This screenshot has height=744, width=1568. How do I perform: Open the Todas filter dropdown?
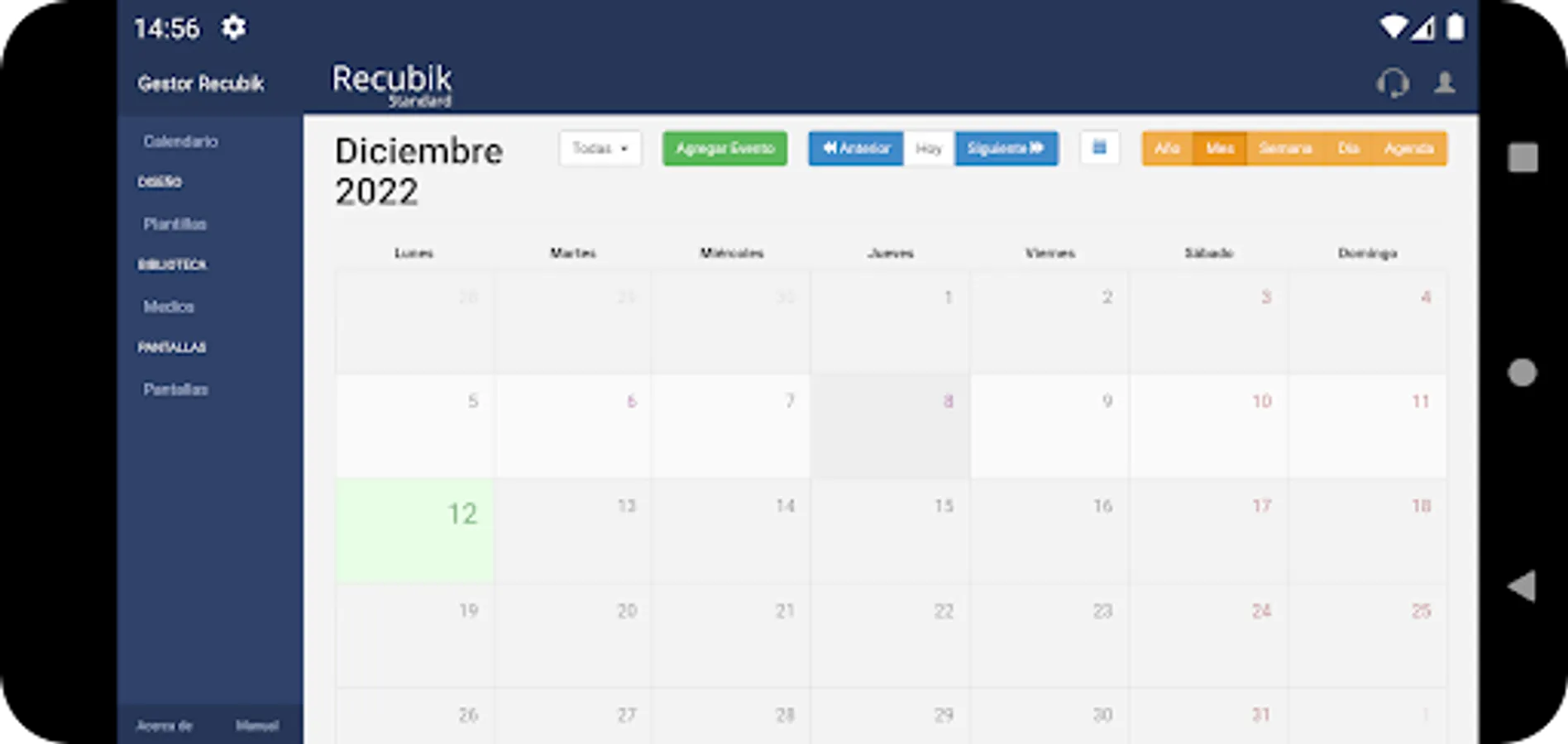point(600,149)
